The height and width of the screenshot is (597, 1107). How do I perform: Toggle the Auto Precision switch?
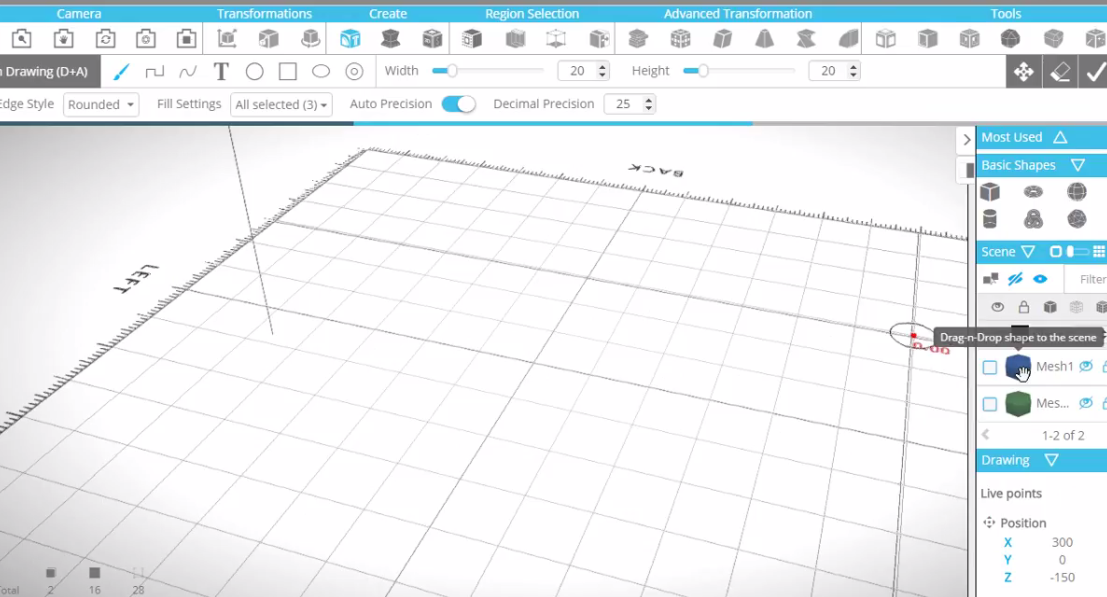point(458,104)
